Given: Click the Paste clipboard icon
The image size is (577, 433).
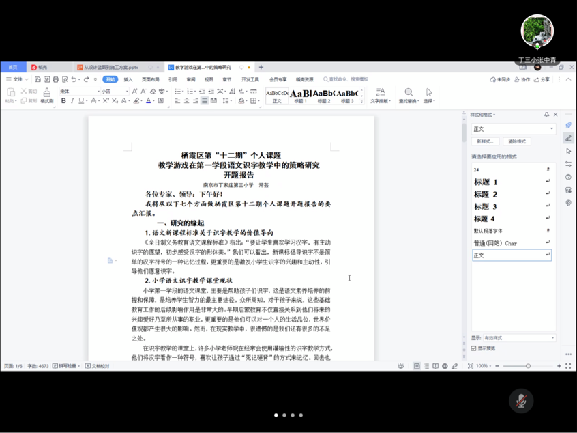Looking at the screenshot, I should [x=11, y=92].
